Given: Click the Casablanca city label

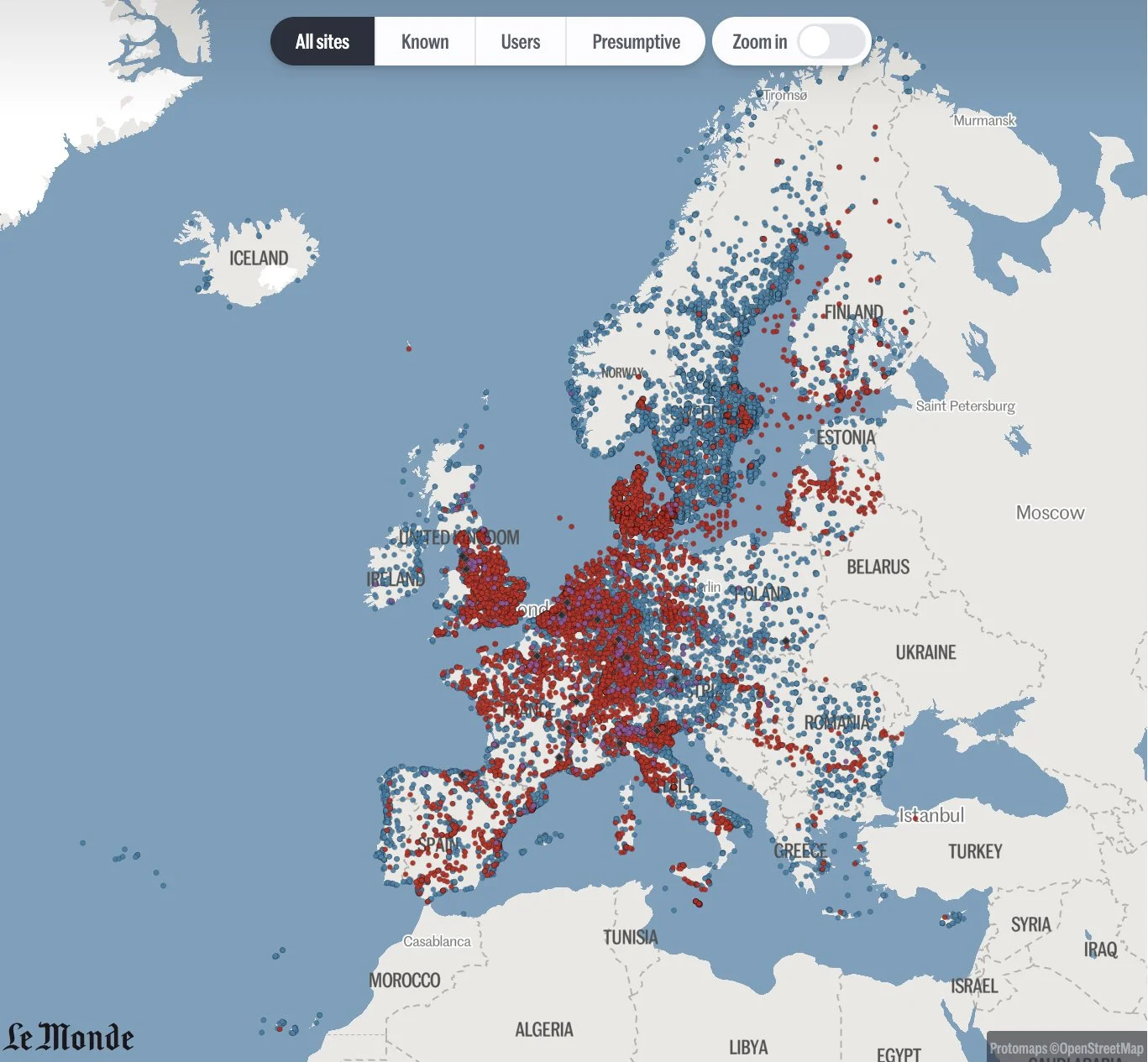Looking at the screenshot, I should 436,941.
